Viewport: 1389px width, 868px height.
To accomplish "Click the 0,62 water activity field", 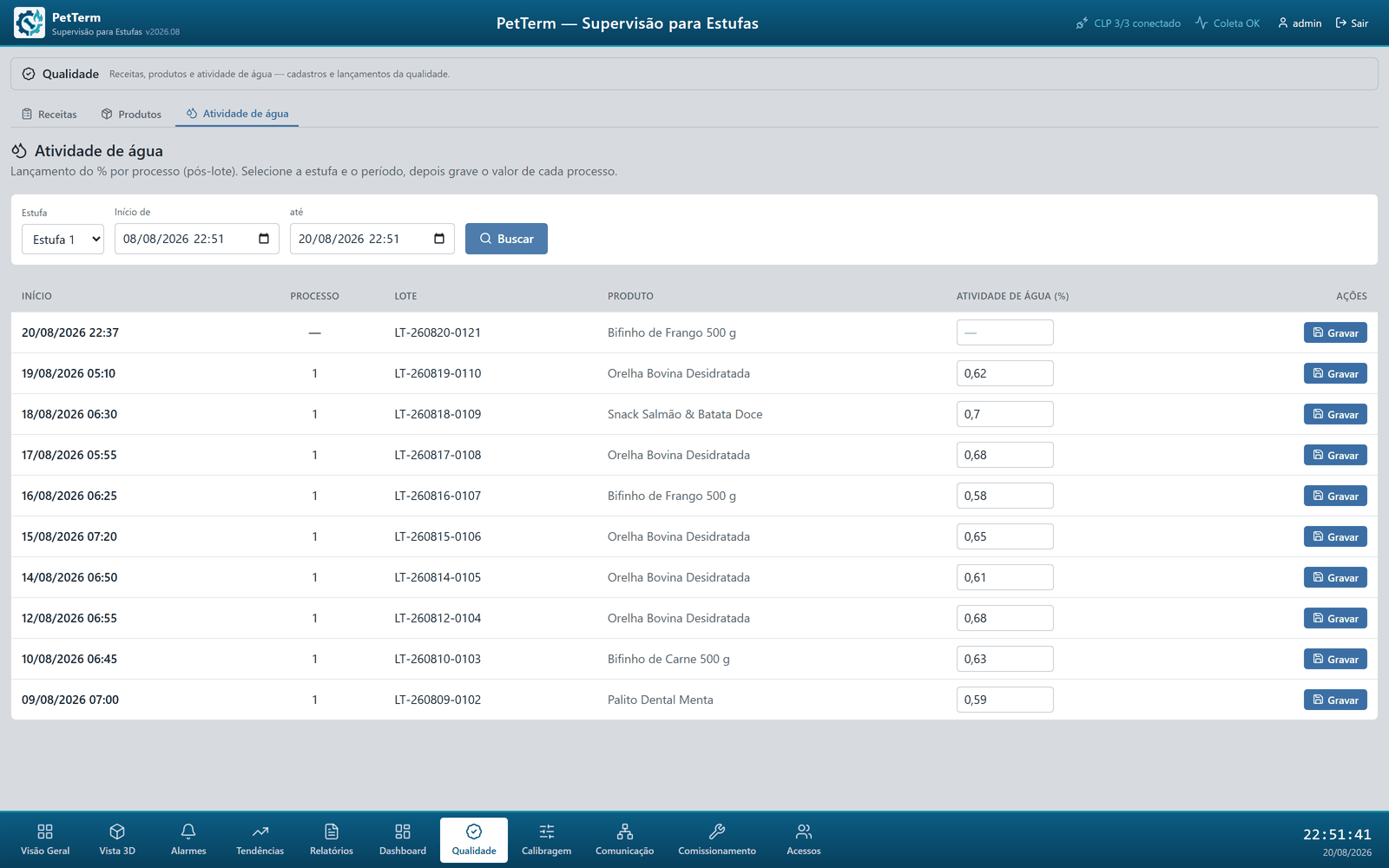I will (1005, 373).
